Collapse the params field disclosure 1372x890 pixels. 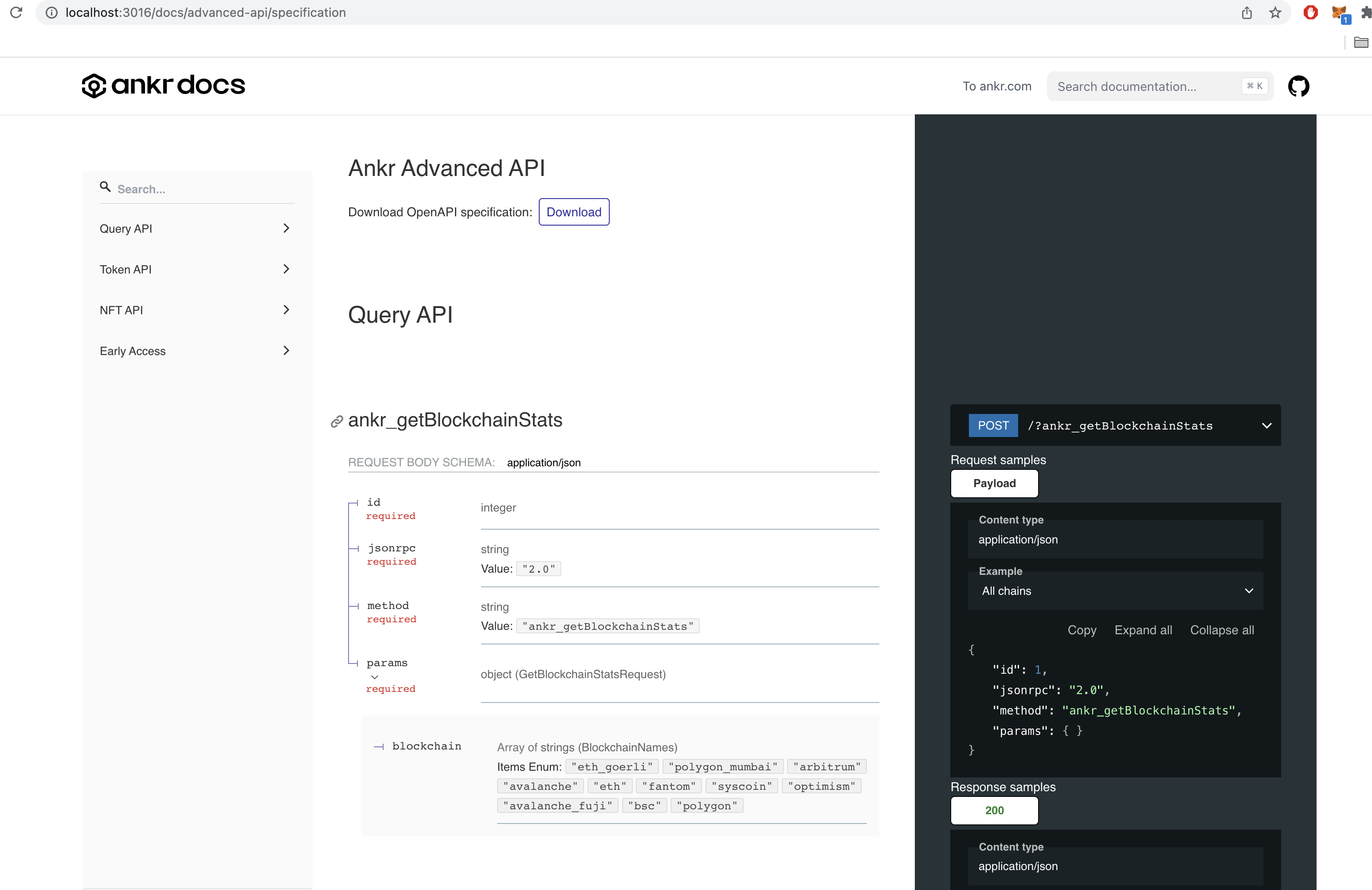[x=375, y=677]
